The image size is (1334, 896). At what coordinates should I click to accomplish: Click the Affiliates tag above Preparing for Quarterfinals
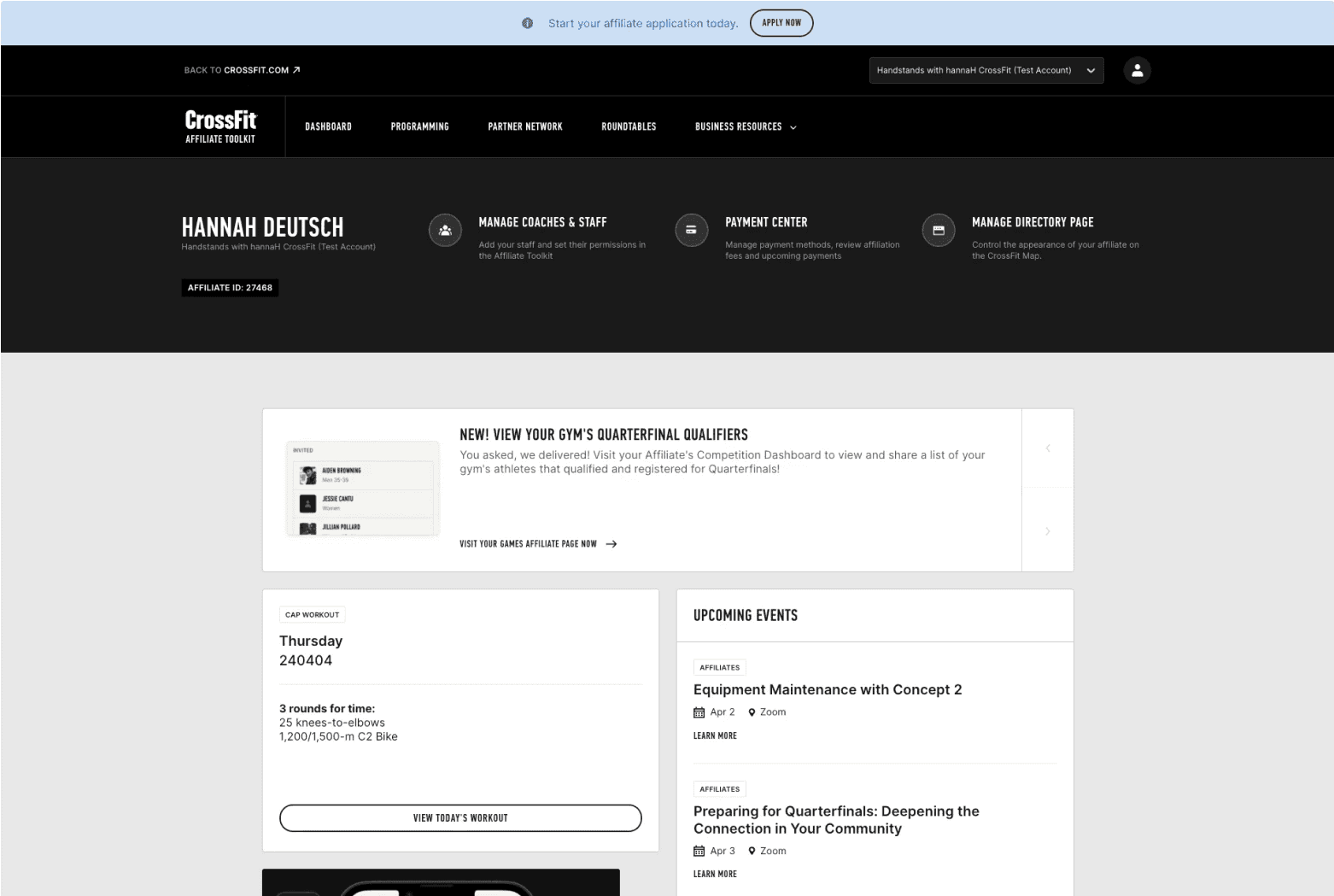click(x=720, y=789)
